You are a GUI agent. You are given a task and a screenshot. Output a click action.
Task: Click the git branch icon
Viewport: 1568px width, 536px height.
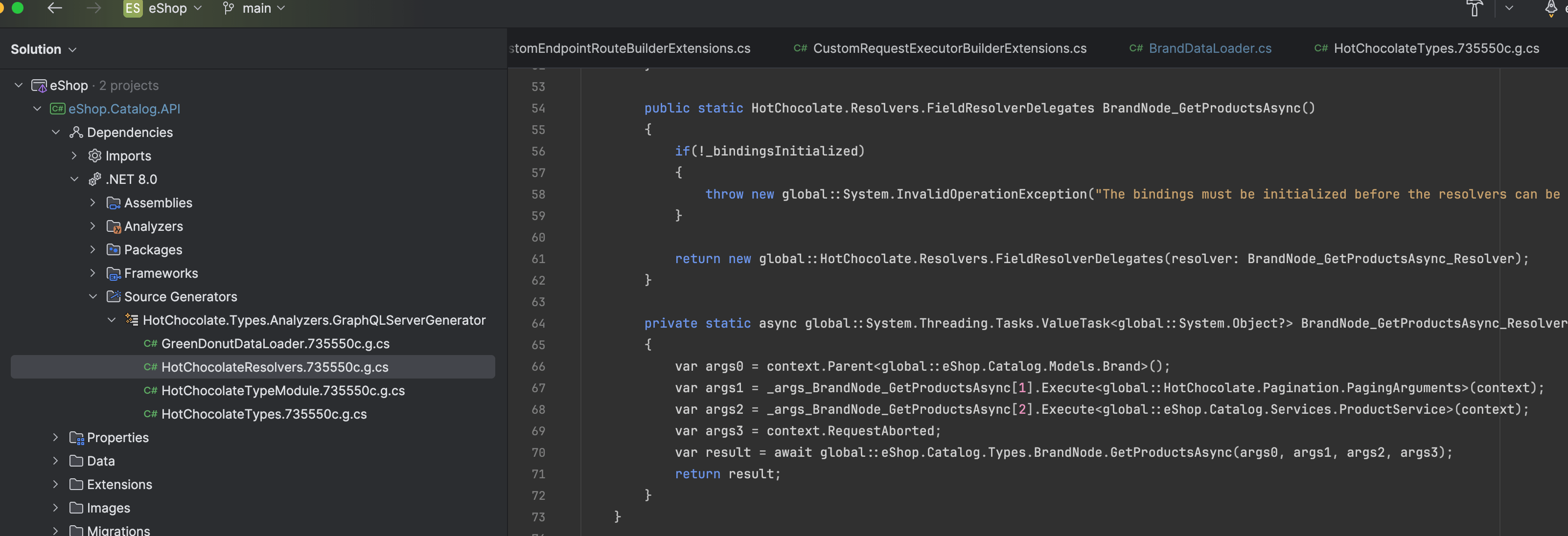point(228,8)
